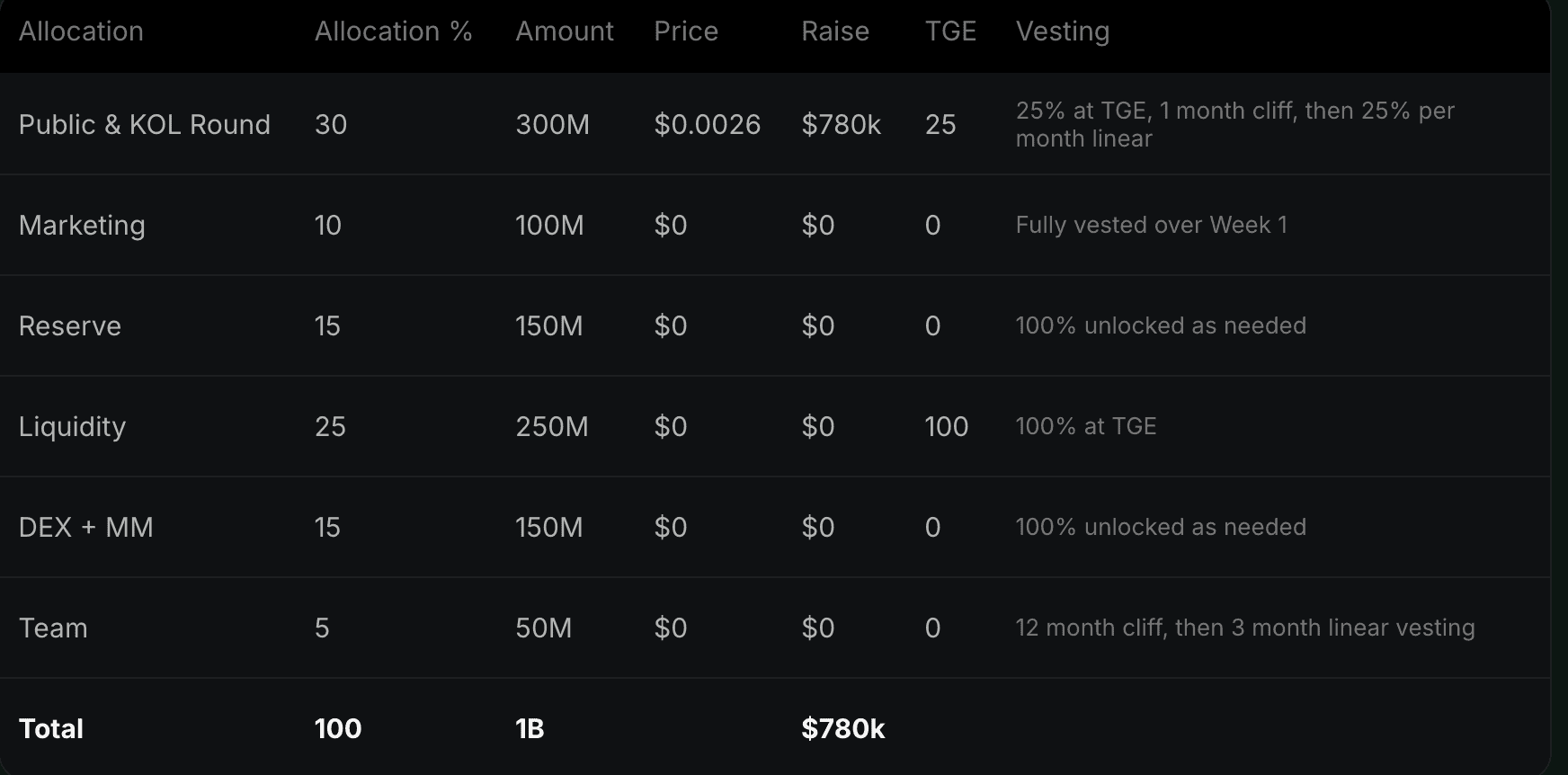Select the Public & KOL Round row label
The image size is (1568, 775).
click(x=145, y=124)
